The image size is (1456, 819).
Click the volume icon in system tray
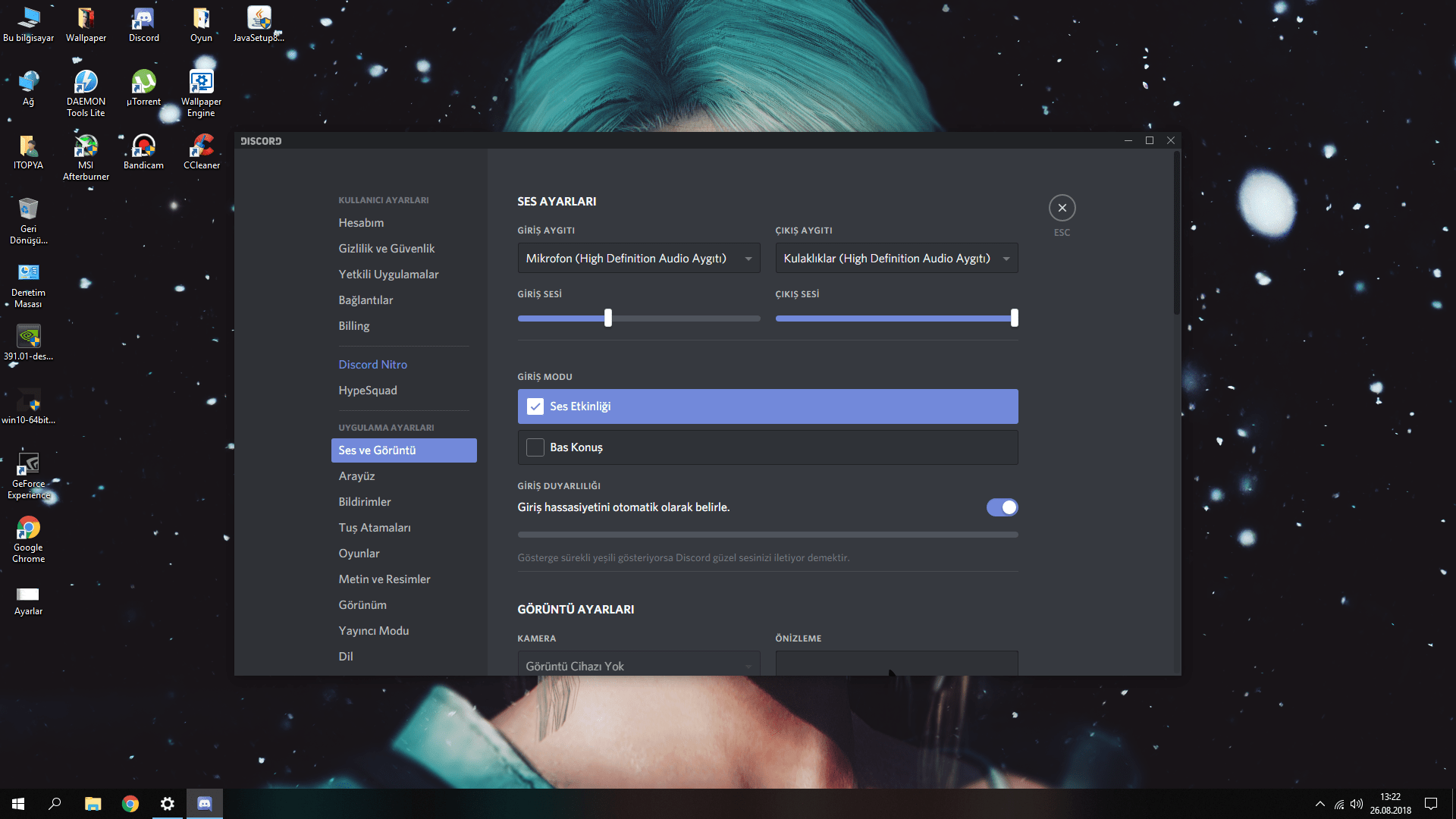pos(1357,804)
